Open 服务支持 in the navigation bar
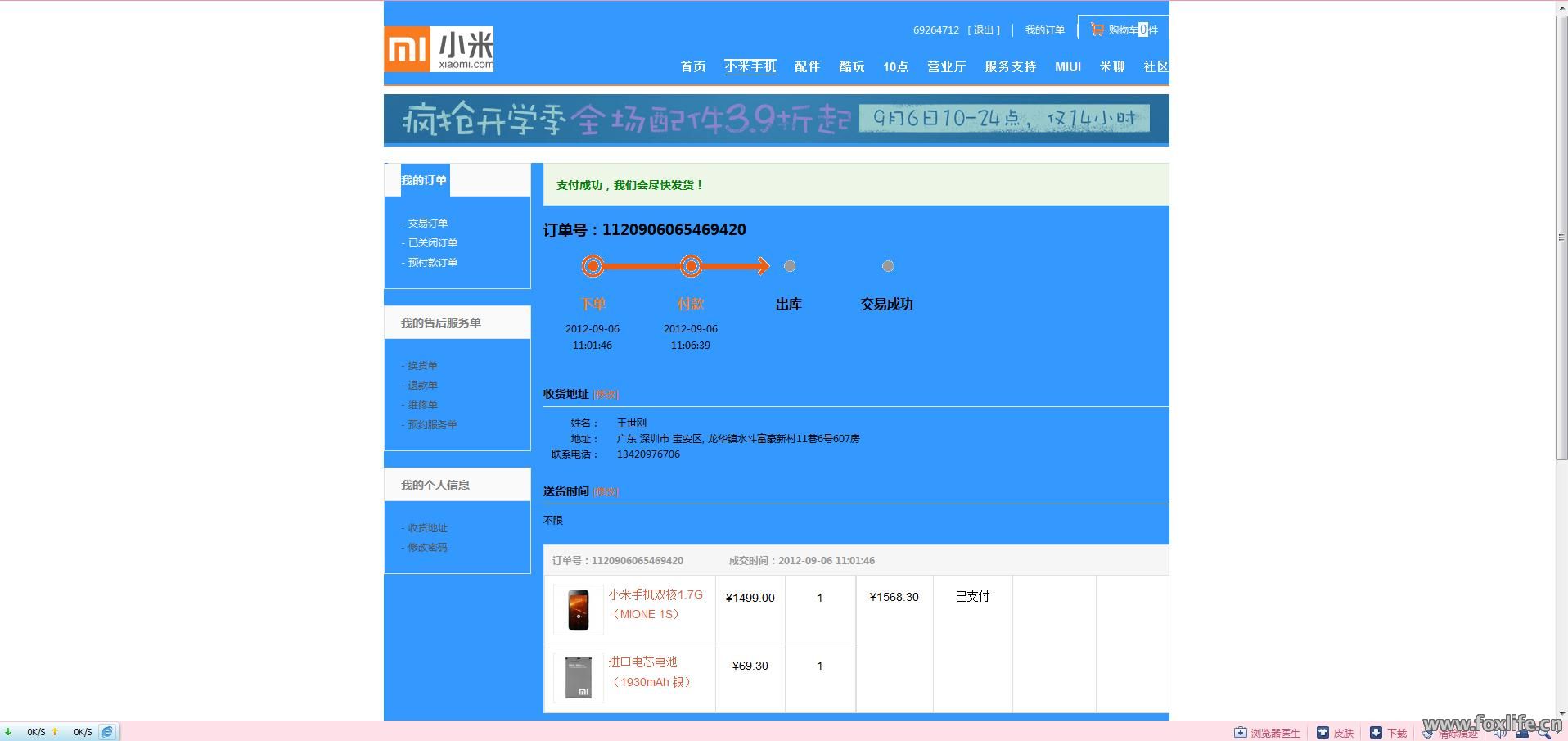 [x=1010, y=67]
